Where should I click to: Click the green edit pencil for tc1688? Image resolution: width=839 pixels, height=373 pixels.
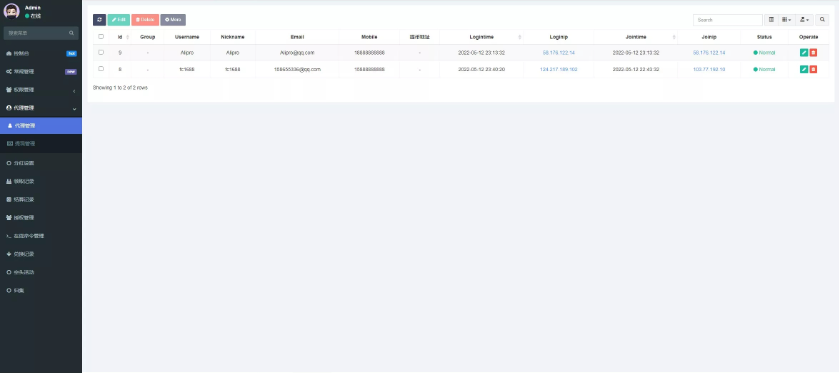(x=804, y=69)
